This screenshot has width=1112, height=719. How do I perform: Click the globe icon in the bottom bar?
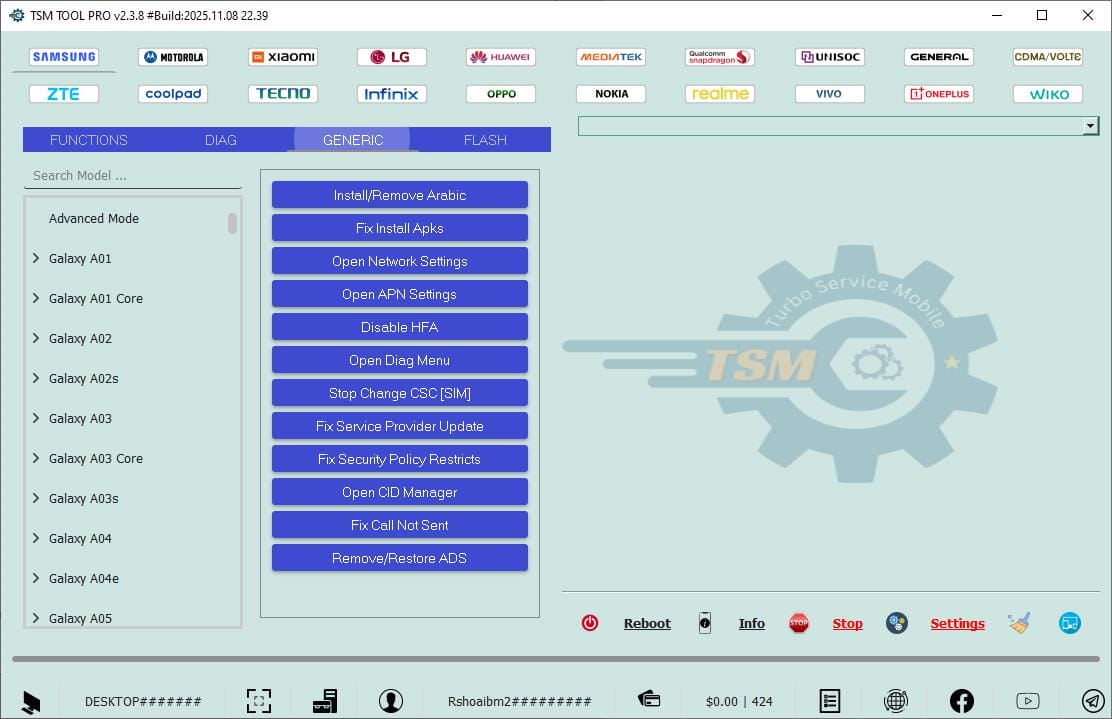[896, 700]
